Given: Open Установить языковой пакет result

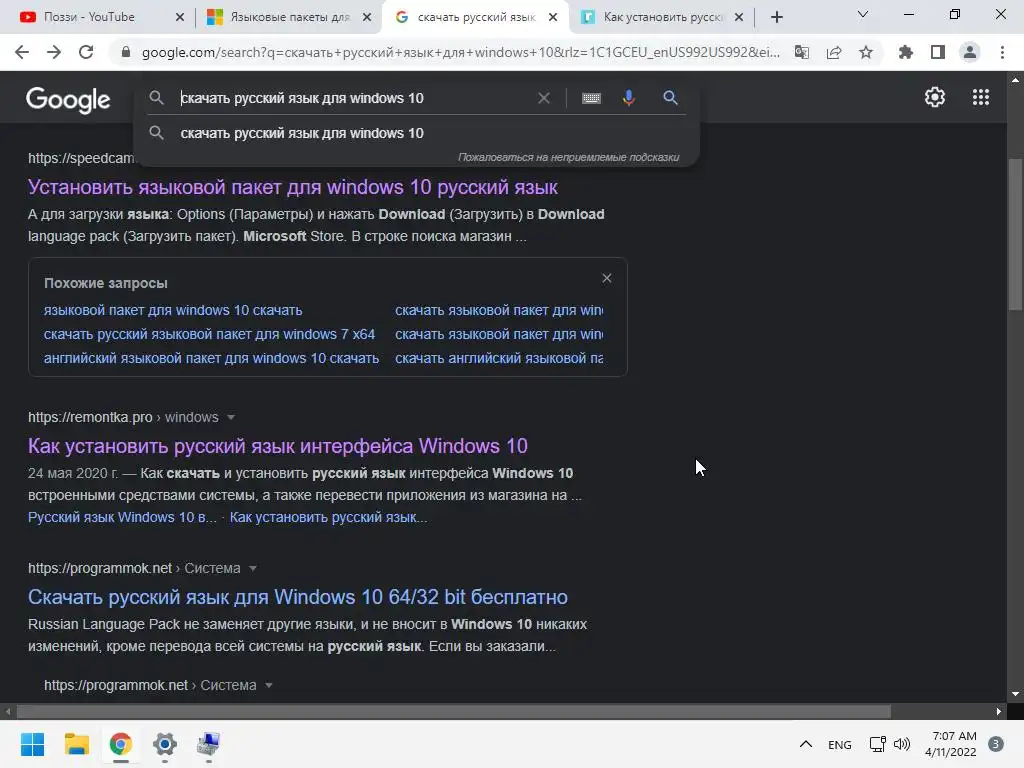Looking at the screenshot, I should tap(293, 187).
